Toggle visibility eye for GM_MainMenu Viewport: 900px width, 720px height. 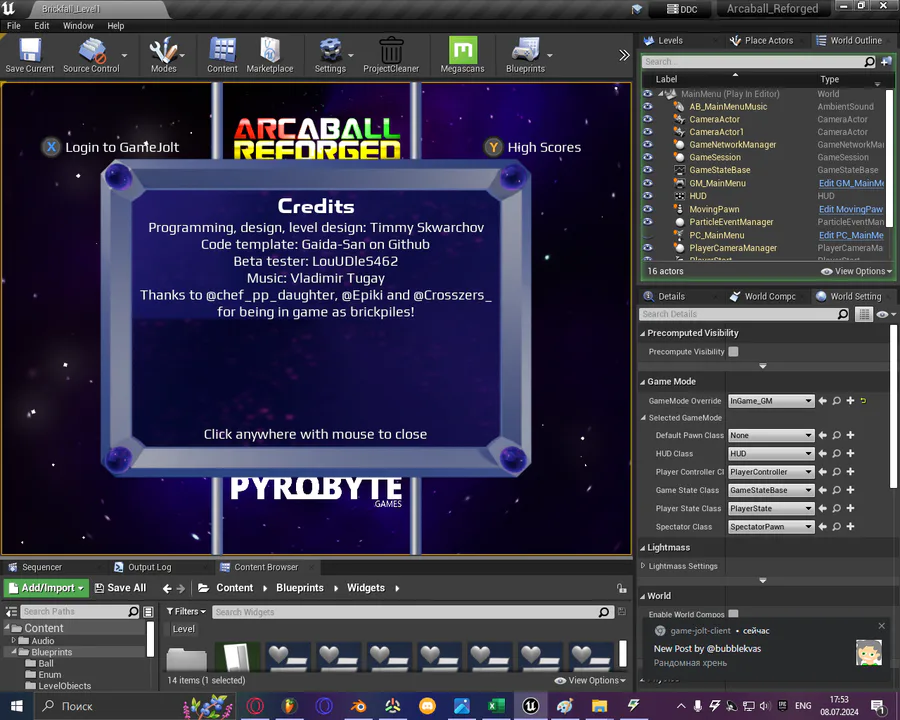coord(648,183)
